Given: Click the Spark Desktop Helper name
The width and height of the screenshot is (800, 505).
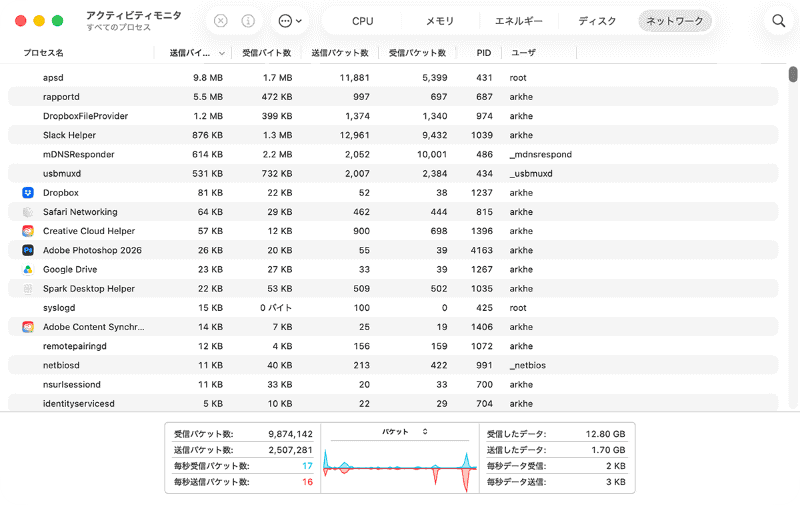Looking at the screenshot, I should pos(89,289).
